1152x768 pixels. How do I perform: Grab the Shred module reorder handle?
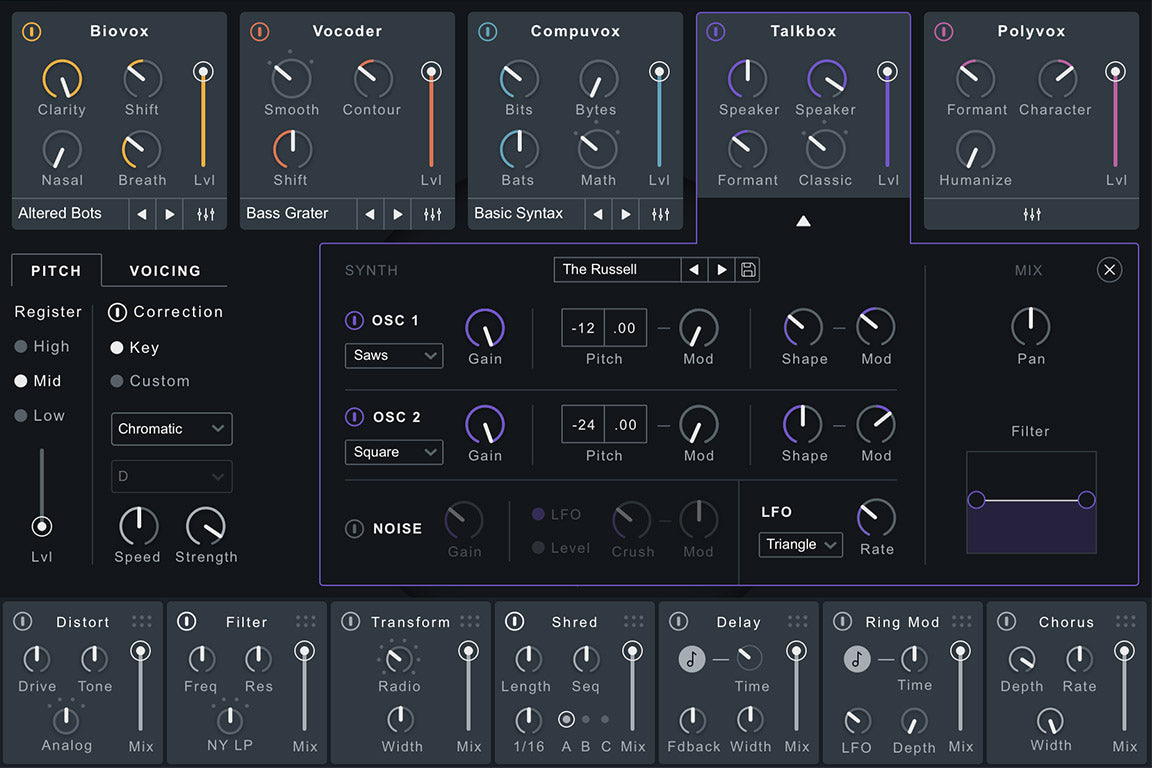633,622
